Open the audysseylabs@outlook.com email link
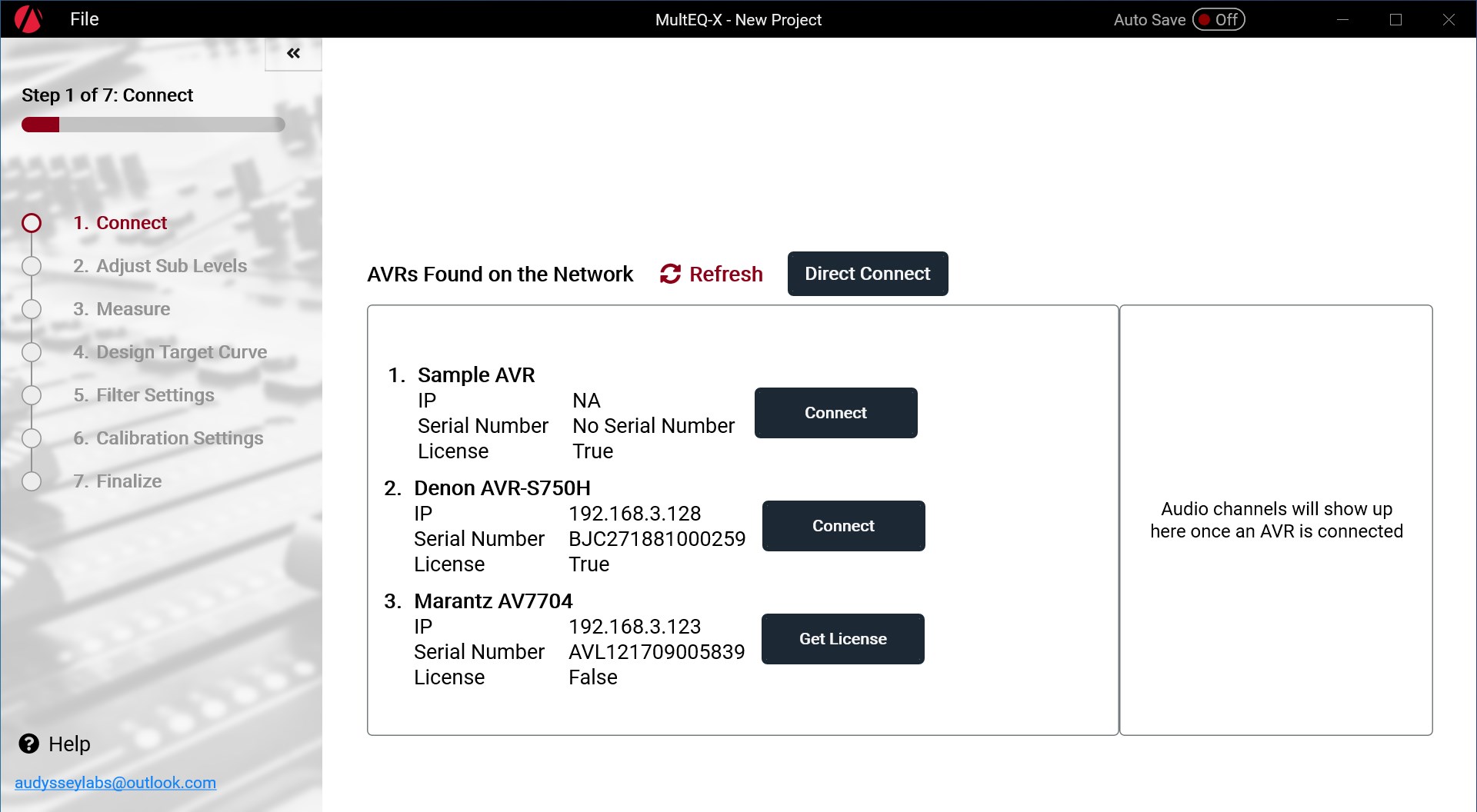 coord(115,783)
